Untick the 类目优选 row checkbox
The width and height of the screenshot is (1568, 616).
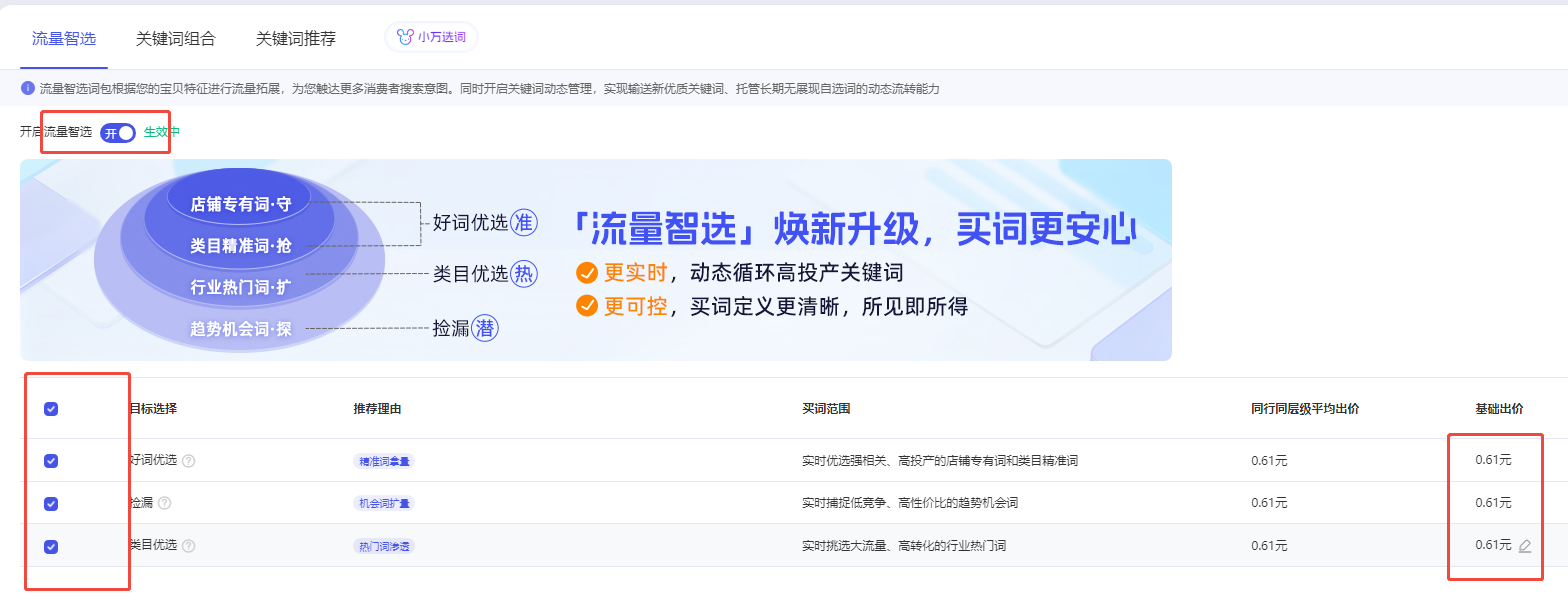(x=51, y=547)
